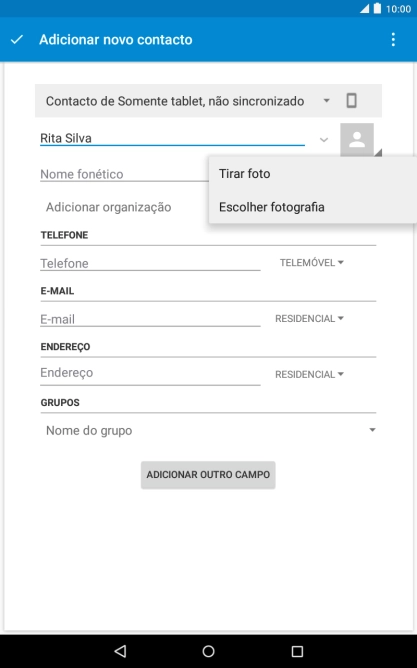Open the three-dot overflow menu
Screen dimensions: 417x668
tap(393, 40)
